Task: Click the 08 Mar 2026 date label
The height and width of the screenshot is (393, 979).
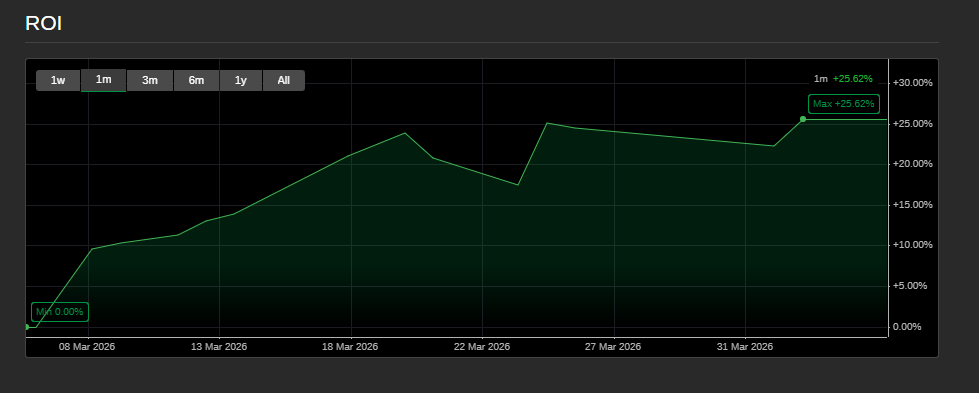Action: tap(87, 347)
